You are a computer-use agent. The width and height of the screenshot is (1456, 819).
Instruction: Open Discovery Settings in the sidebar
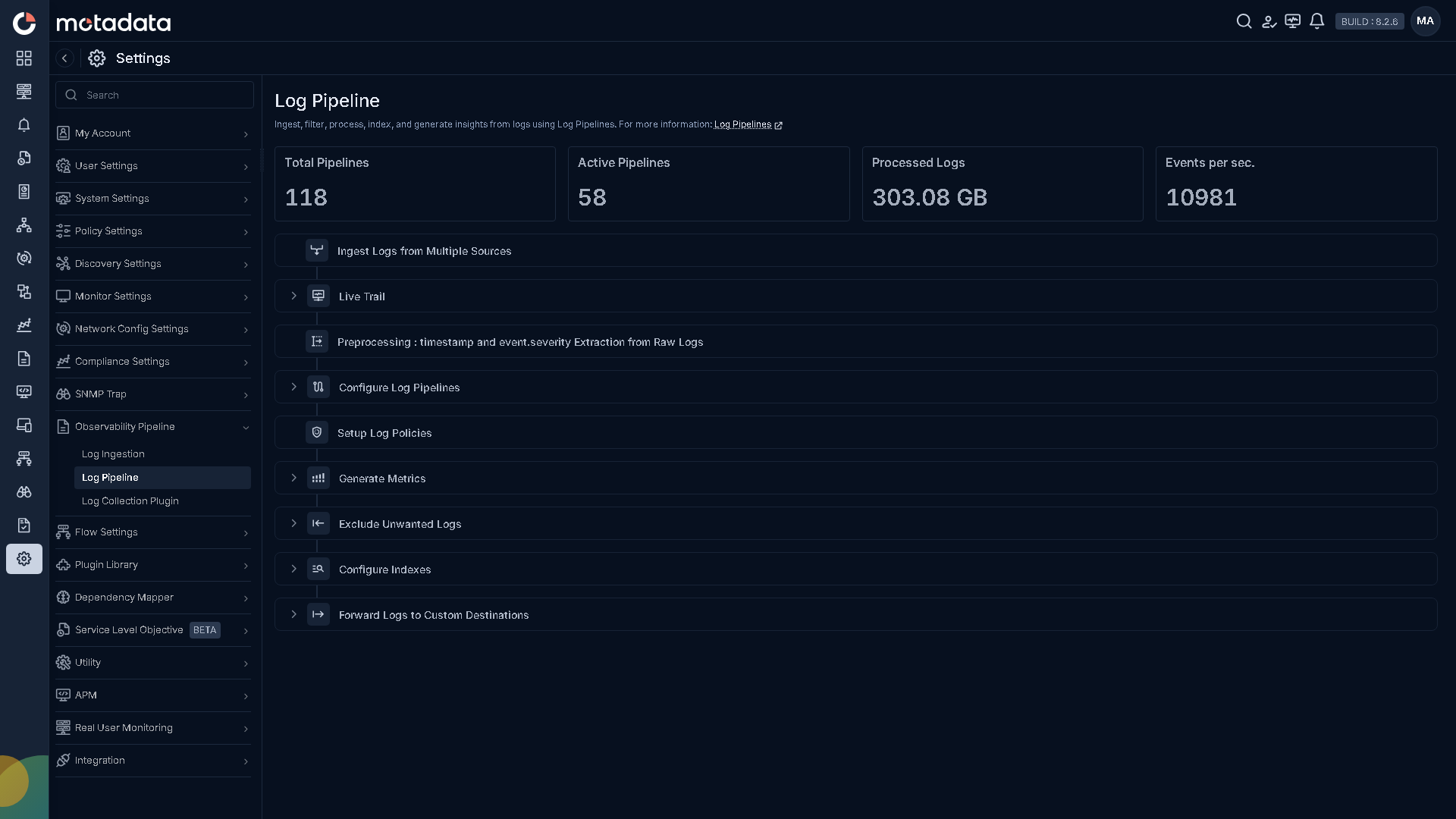pyautogui.click(x=153, y=264)
